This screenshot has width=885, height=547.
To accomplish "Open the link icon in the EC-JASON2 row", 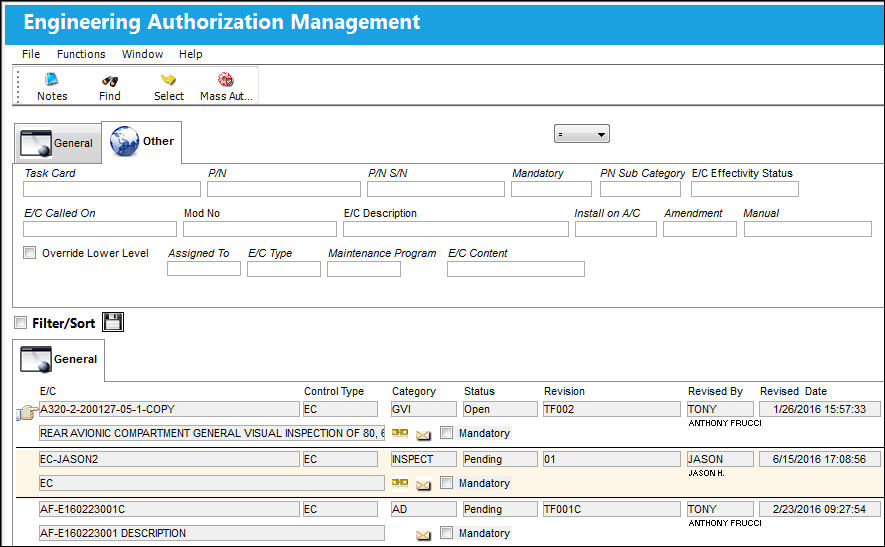I will 400,483.
